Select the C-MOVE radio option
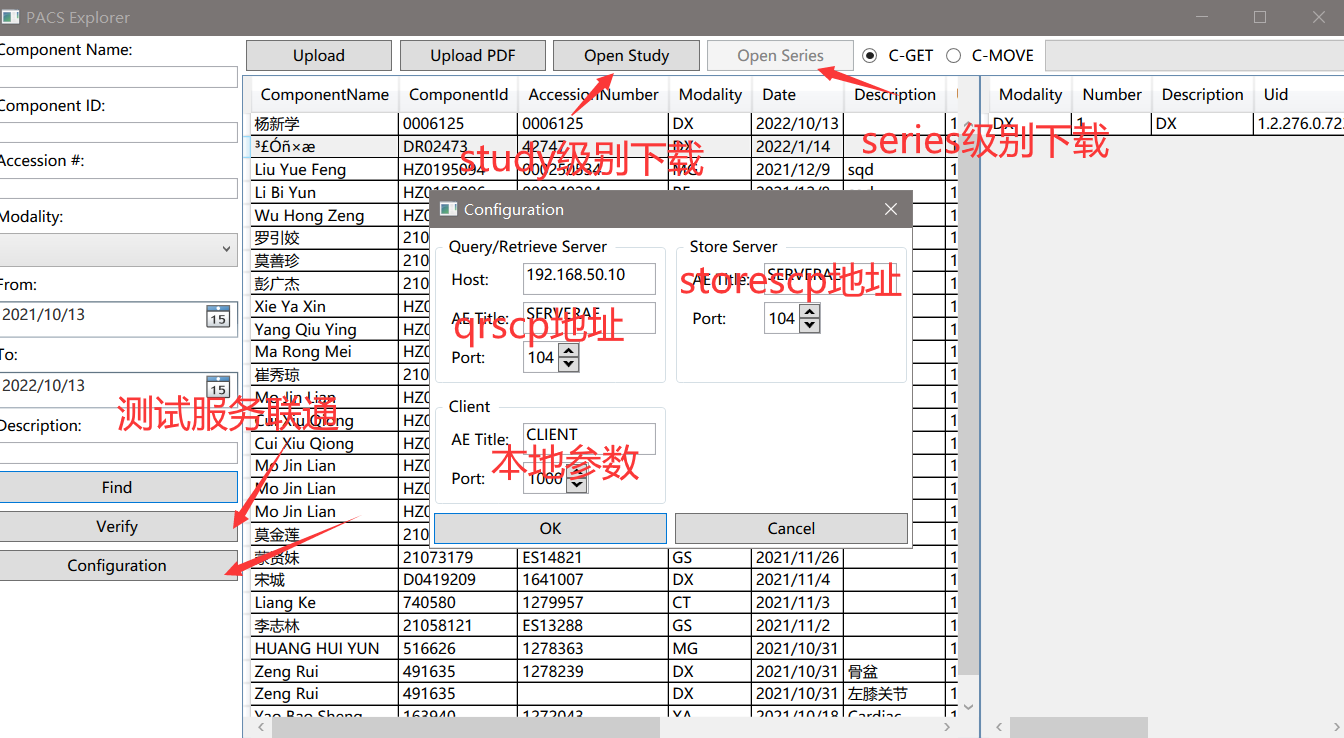Viewport: 1344px width, 738px height. [x=953, y=56]
